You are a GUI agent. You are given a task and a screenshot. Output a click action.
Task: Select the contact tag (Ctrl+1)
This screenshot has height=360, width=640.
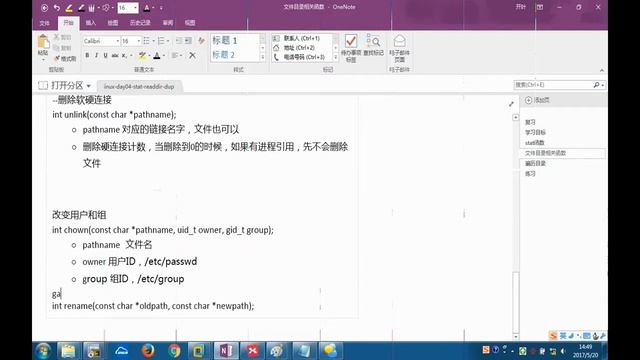pyautogui.click(x=301, y=38)
